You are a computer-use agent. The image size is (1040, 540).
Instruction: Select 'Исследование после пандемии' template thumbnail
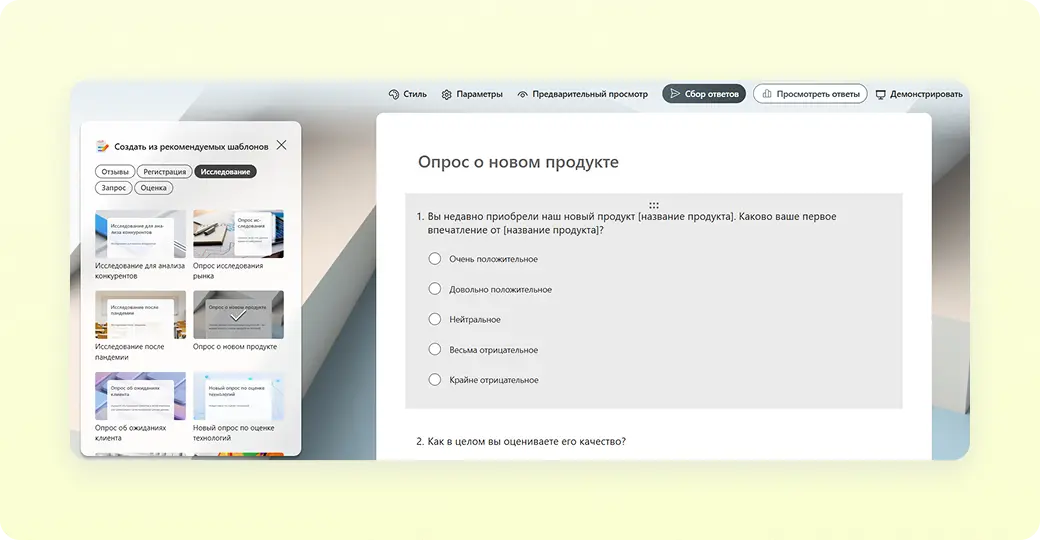(140, 315)
